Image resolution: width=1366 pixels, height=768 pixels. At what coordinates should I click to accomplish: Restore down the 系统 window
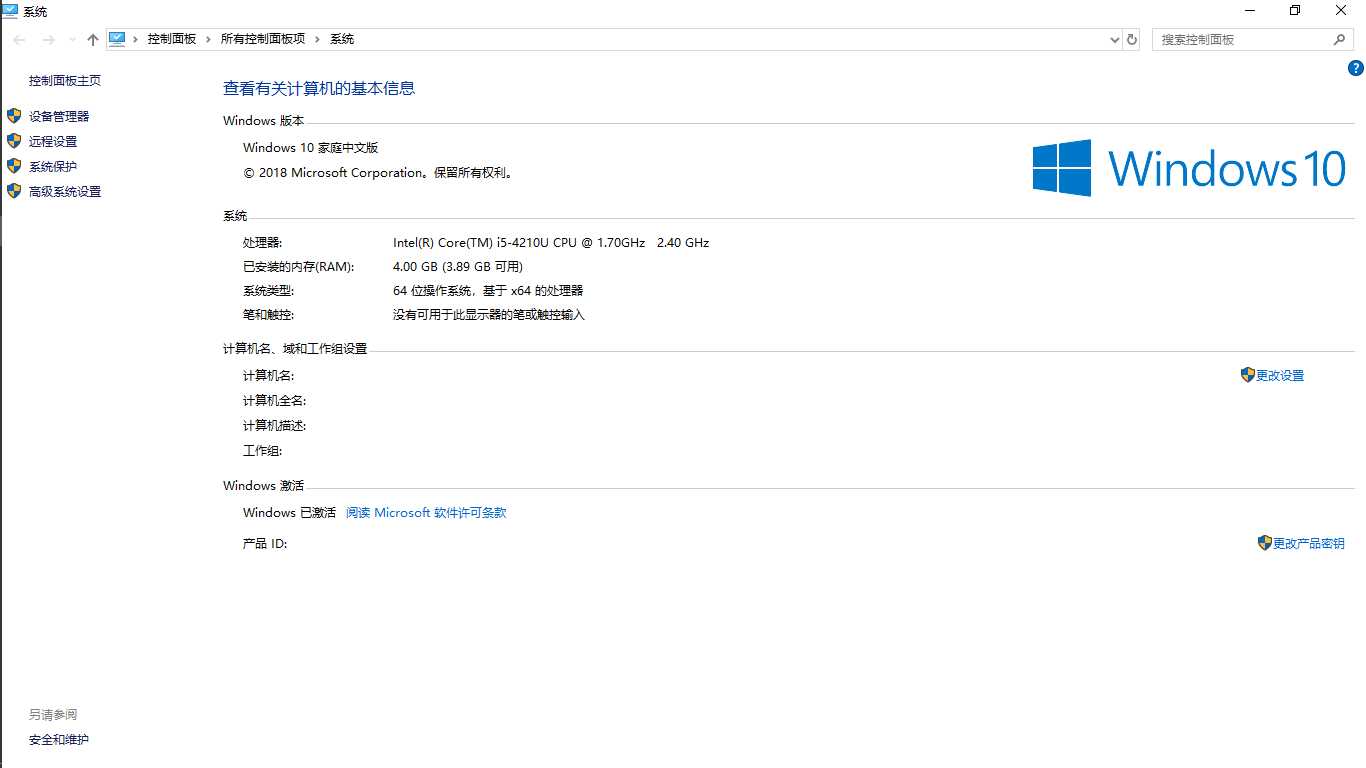pyautogui.click(x=1295, y=10)
